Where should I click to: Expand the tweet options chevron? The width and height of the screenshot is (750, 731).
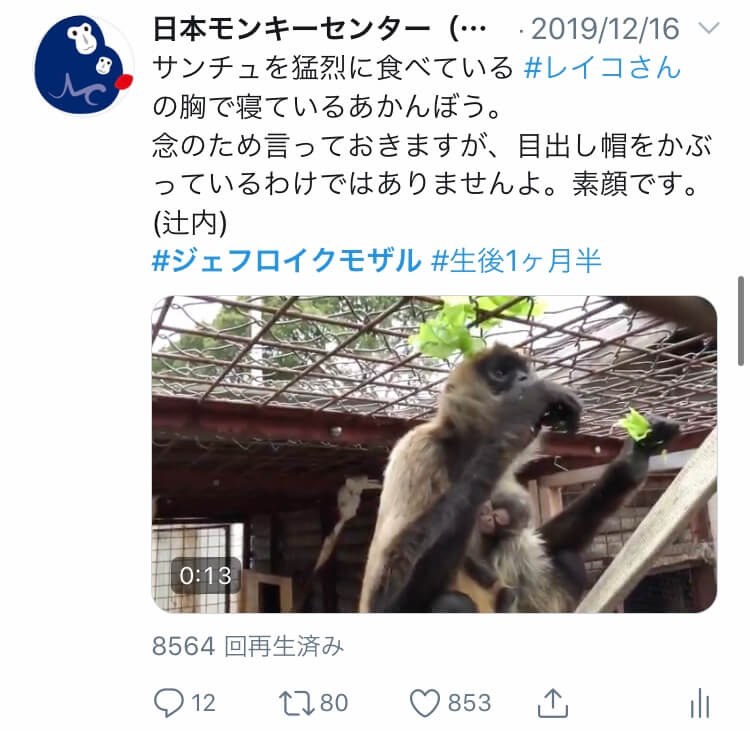(709, 28)
